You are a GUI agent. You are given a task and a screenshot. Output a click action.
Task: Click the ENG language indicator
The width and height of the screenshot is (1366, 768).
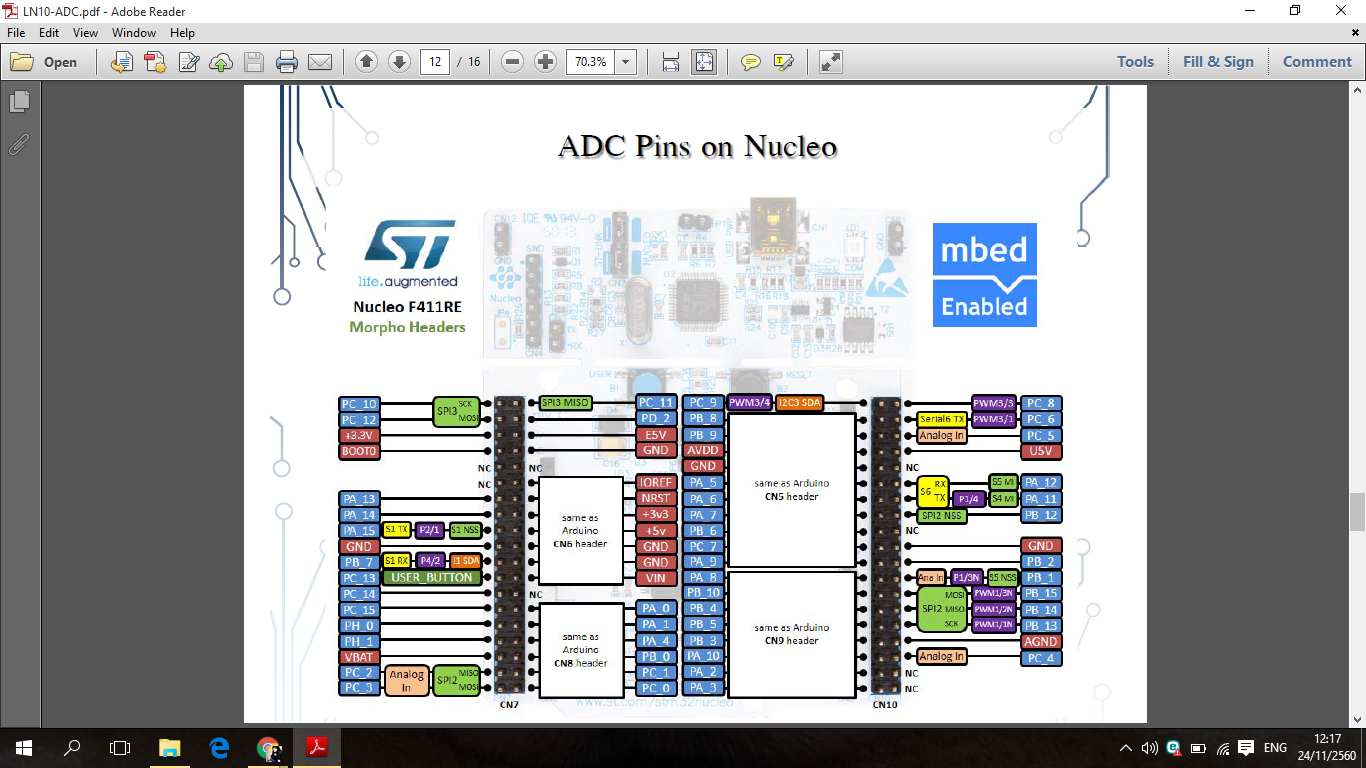tap(1275, 748)
